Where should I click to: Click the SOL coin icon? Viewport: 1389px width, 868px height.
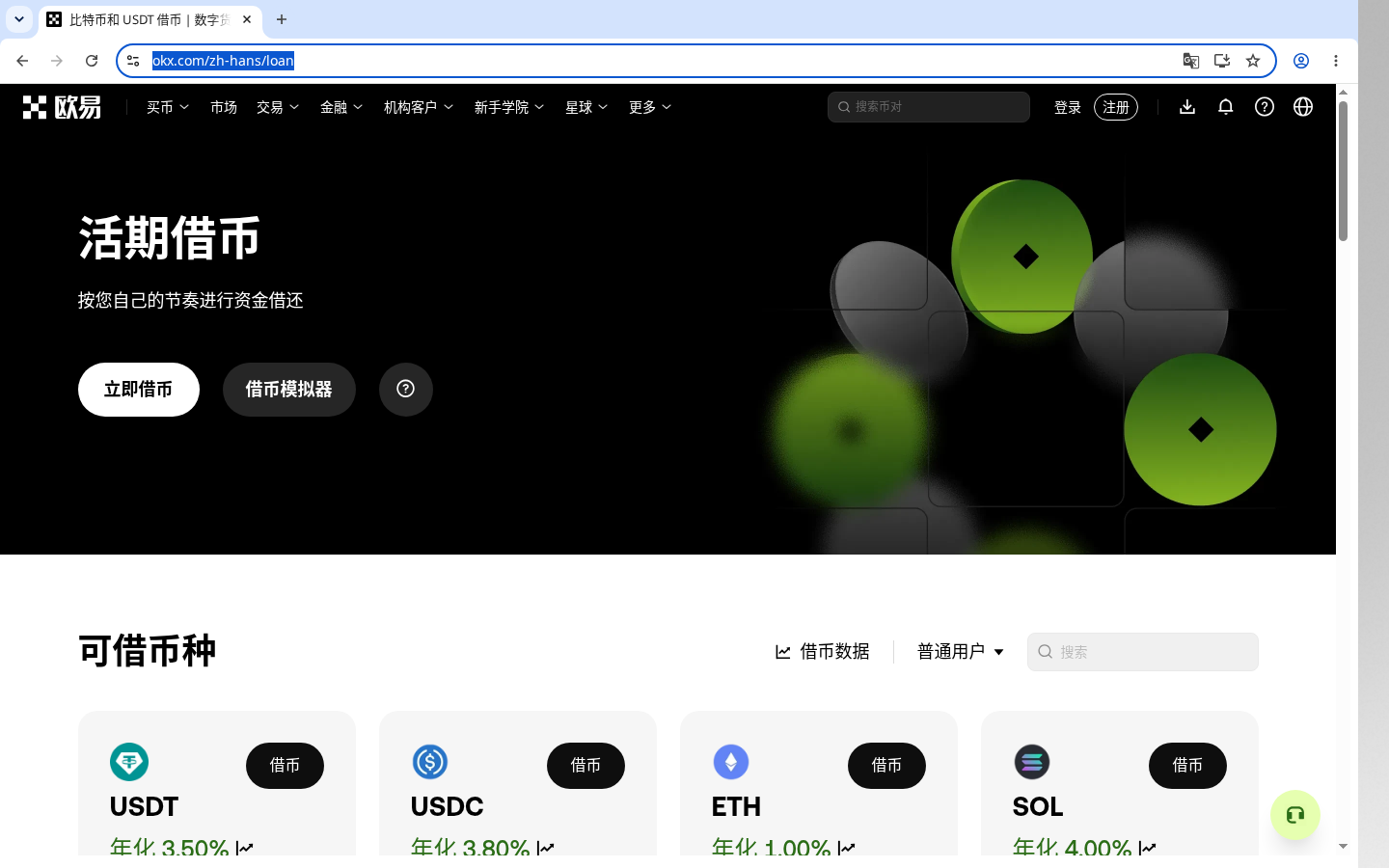click(1032, 762)
